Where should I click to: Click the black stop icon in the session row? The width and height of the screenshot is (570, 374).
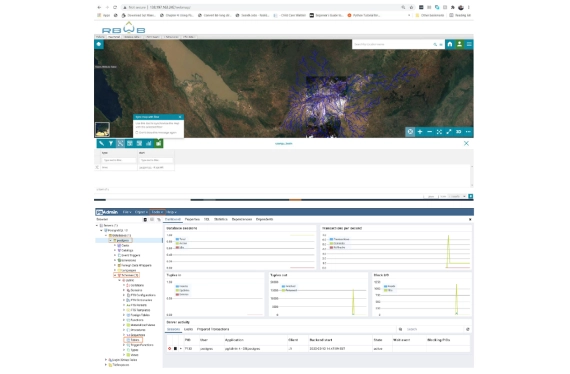pyautogui.click(x=175, y=349)
